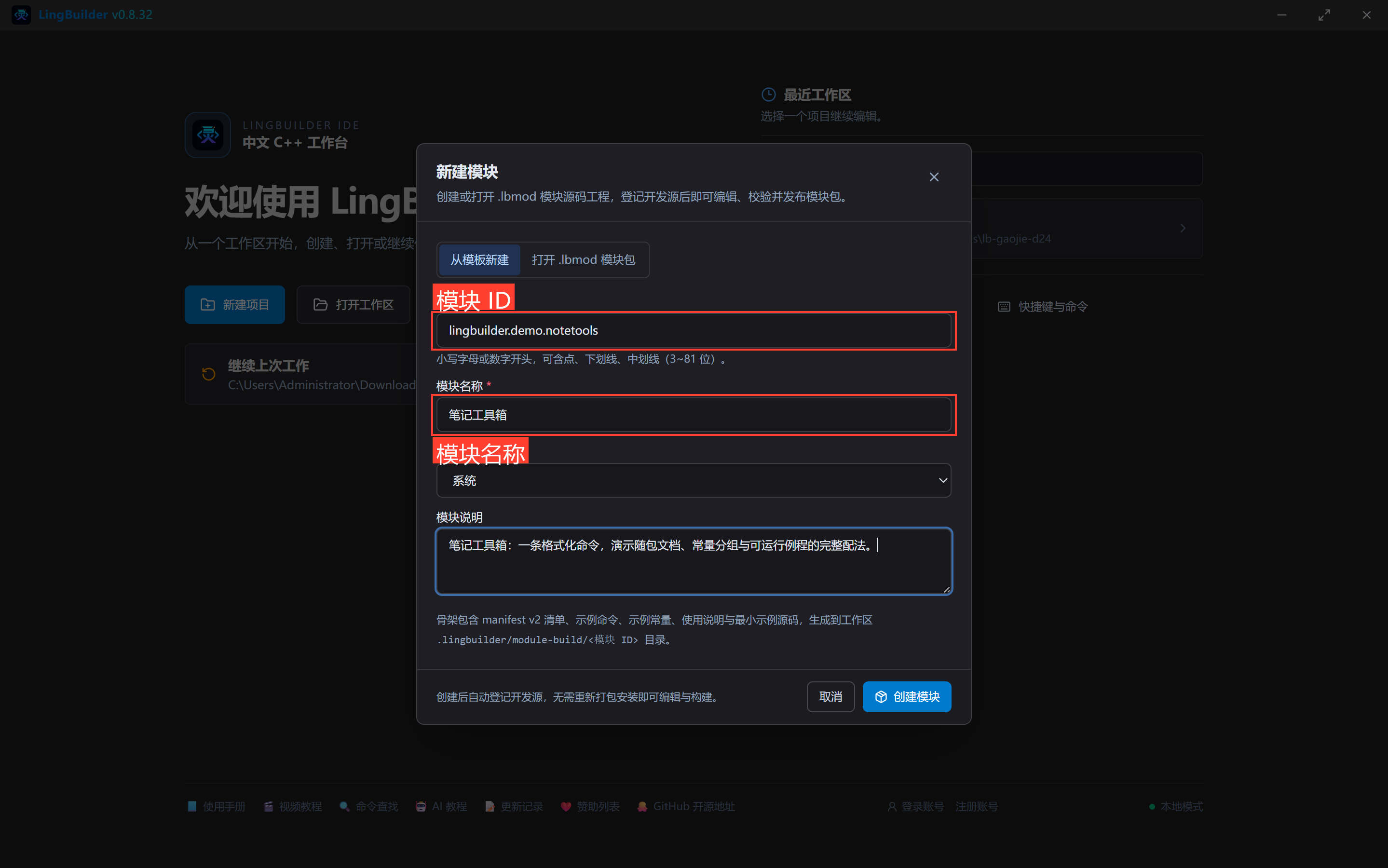Click 注册账号 link
The image size is (1388, 868).
[977, 807]
